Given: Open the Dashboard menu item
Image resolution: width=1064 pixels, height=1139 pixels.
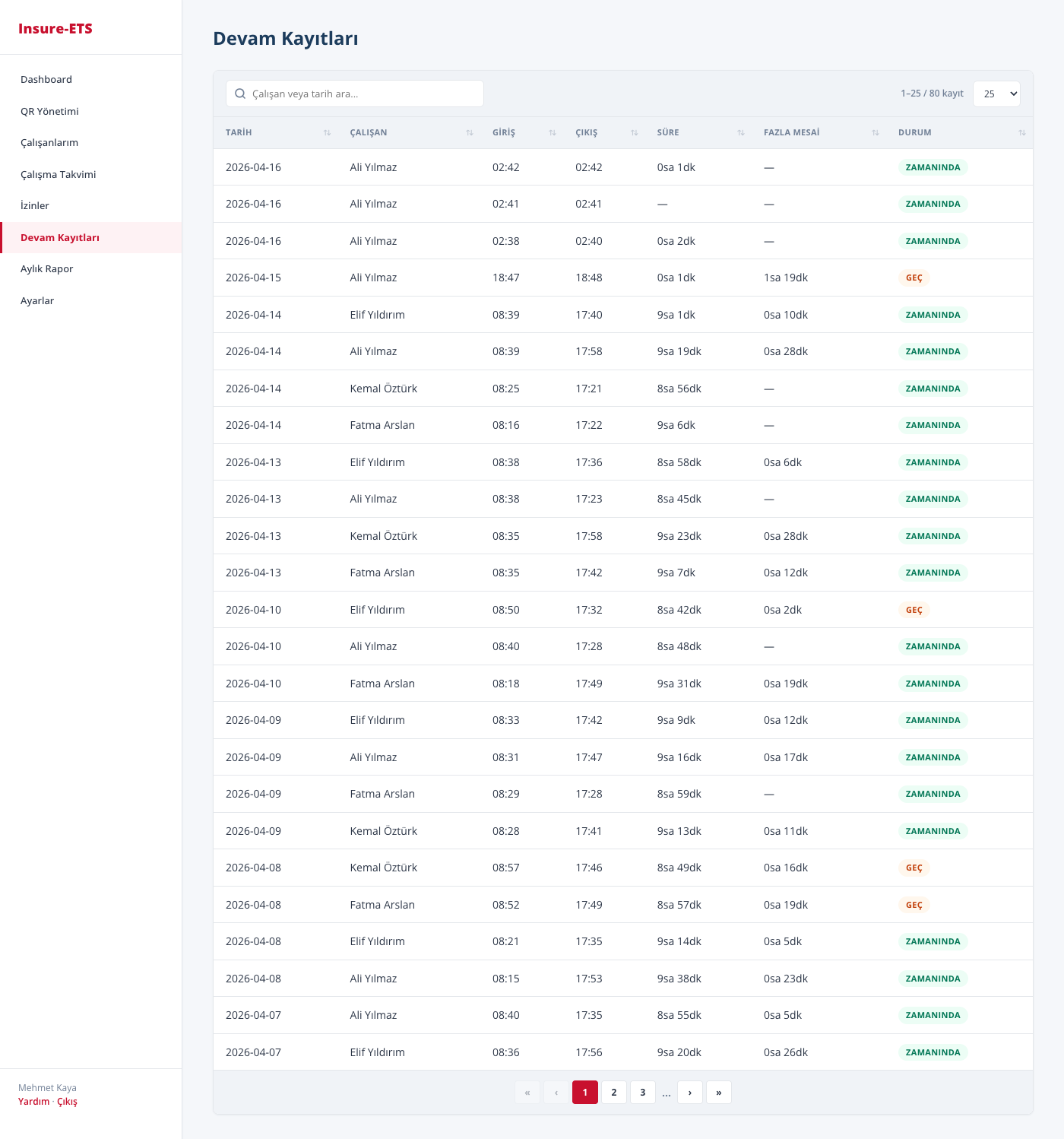Looking at the screenshot, I should pyautogui.click(x=46, y=80).
